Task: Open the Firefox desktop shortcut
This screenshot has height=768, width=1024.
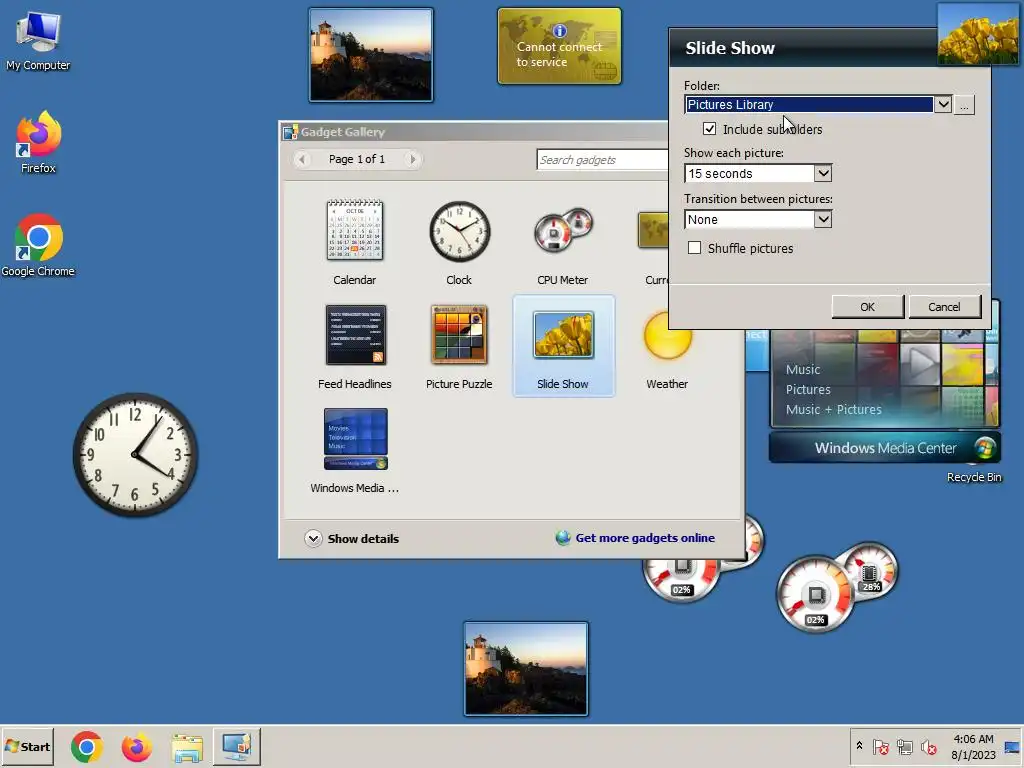Action: (x=38, y=142)
